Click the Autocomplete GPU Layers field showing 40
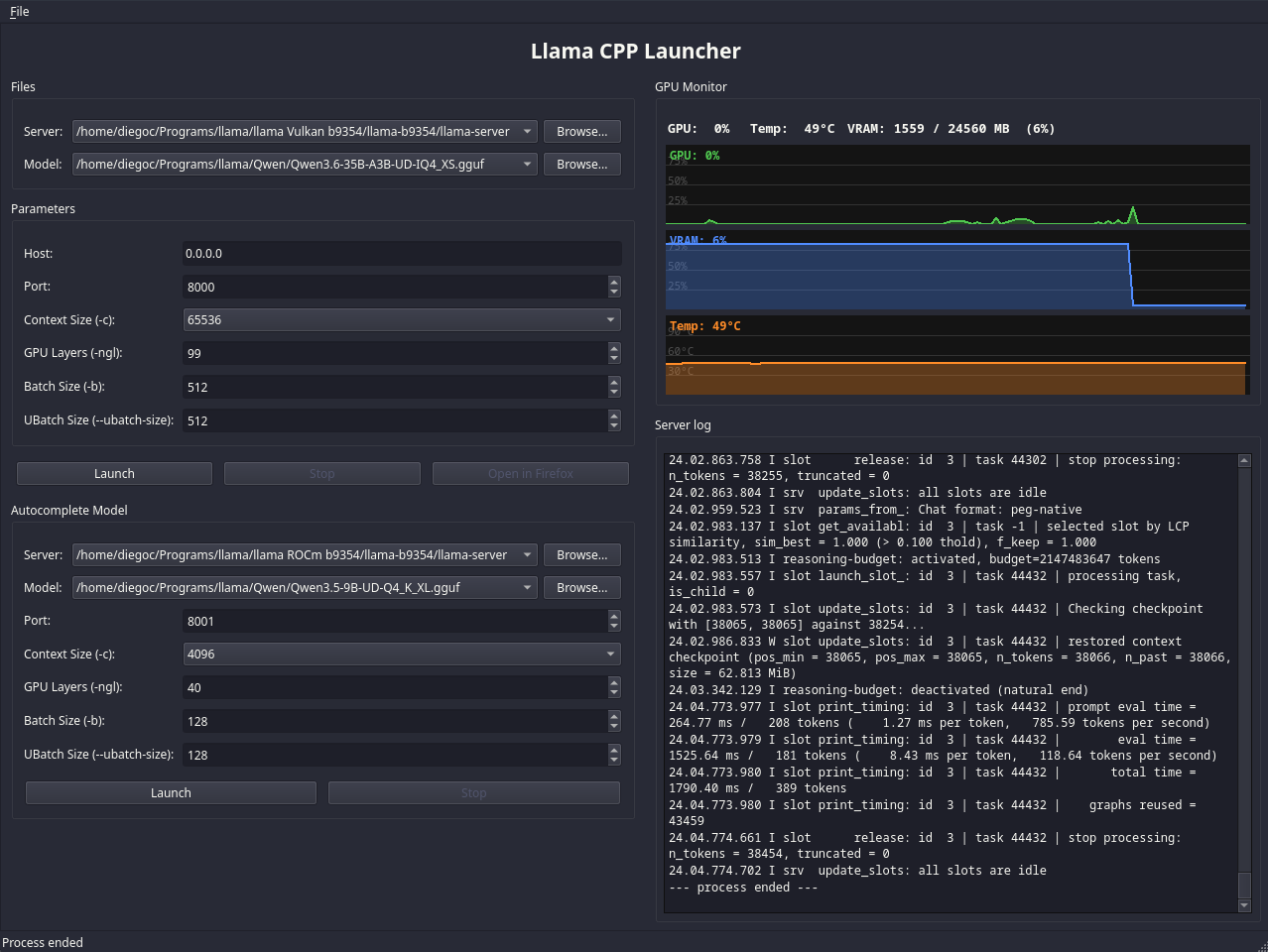The height and width of the screenshot is (952, 1268). (x=395, y=687)
